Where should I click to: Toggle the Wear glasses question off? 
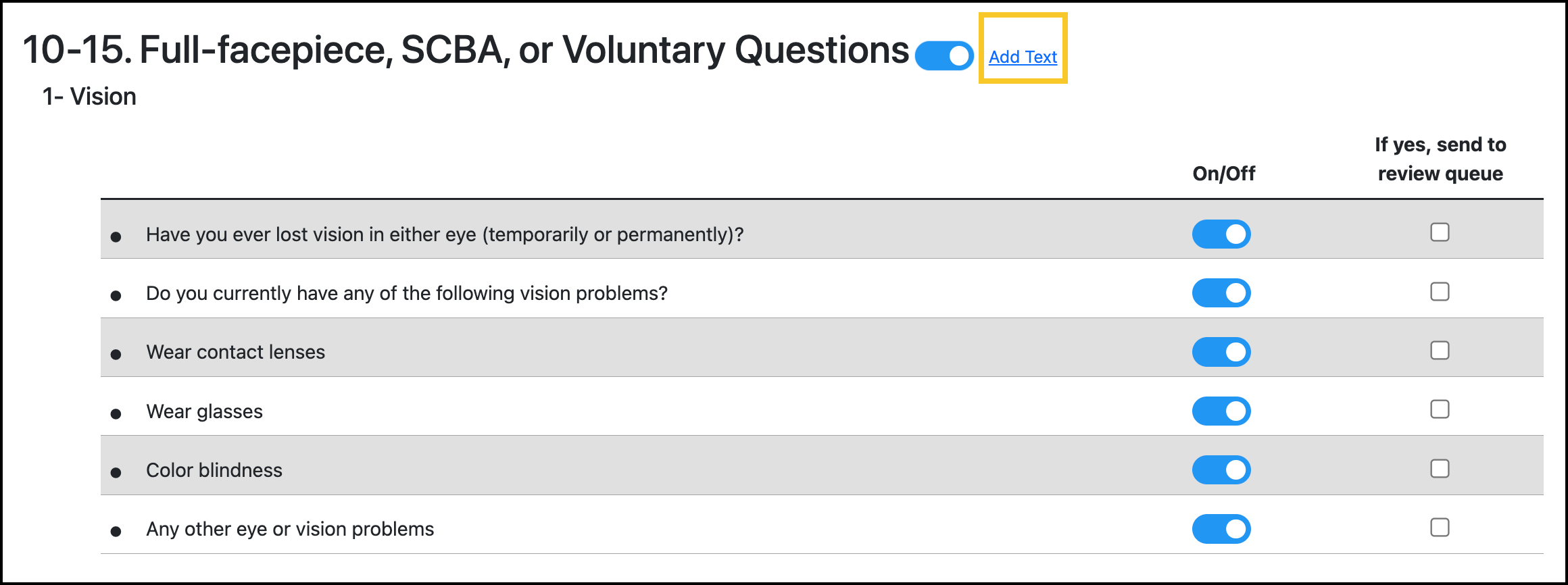click(x=1221, y=410)
